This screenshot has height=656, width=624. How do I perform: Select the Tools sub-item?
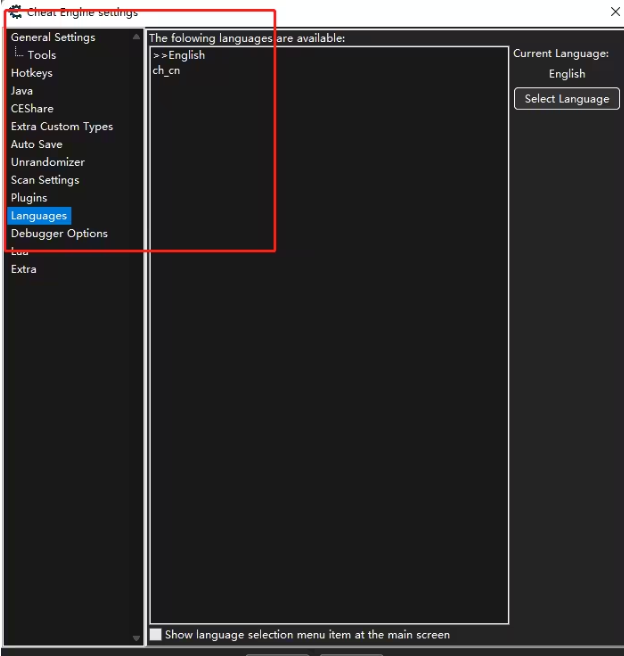pos(41,55)
